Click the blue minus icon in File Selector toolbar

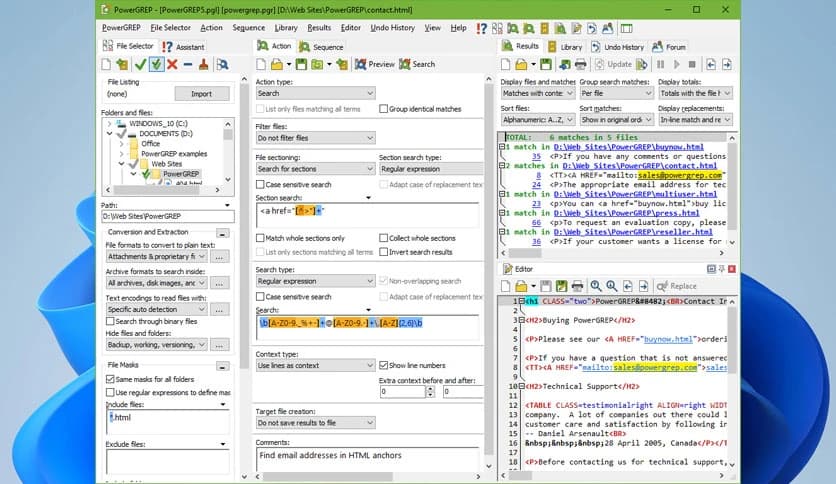coord(188,64)
